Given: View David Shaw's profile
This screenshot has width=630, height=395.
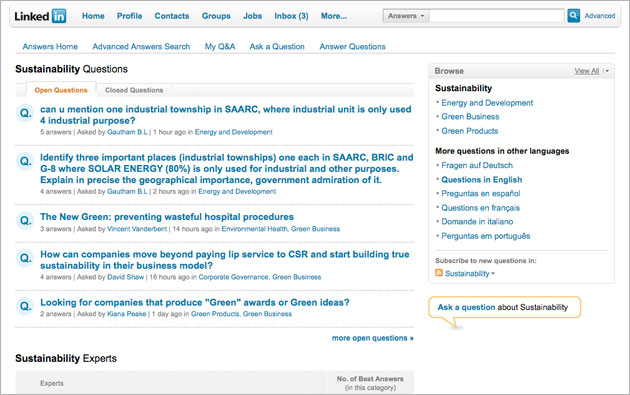Looking at the screenshot, I should point(125,277).
